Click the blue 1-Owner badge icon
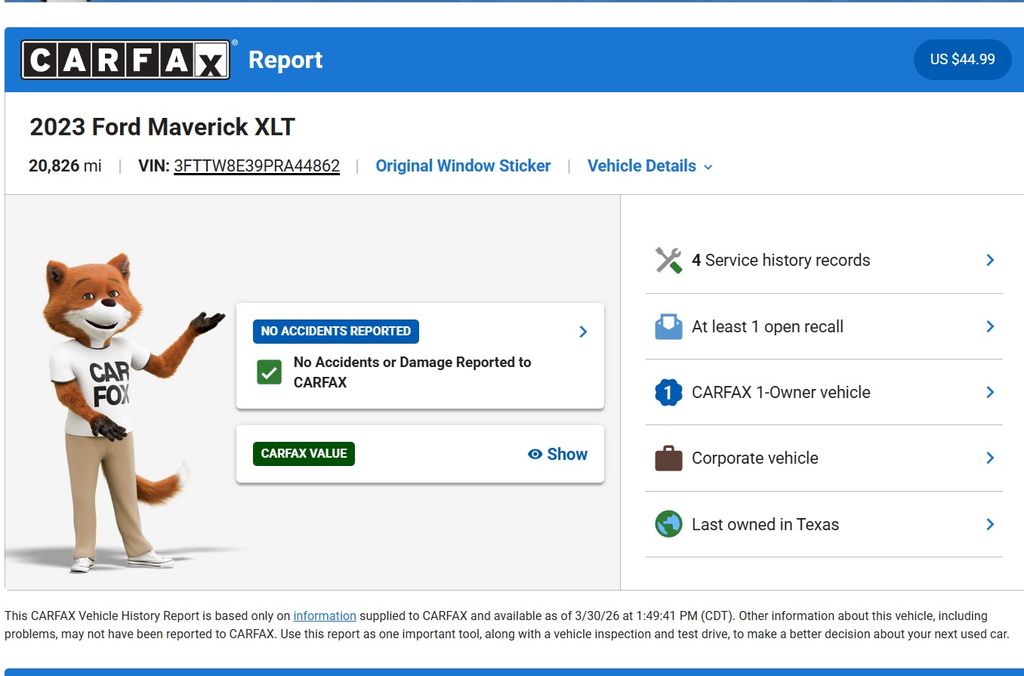Viewport: 1024px width, 676px height. coord(668,393)
